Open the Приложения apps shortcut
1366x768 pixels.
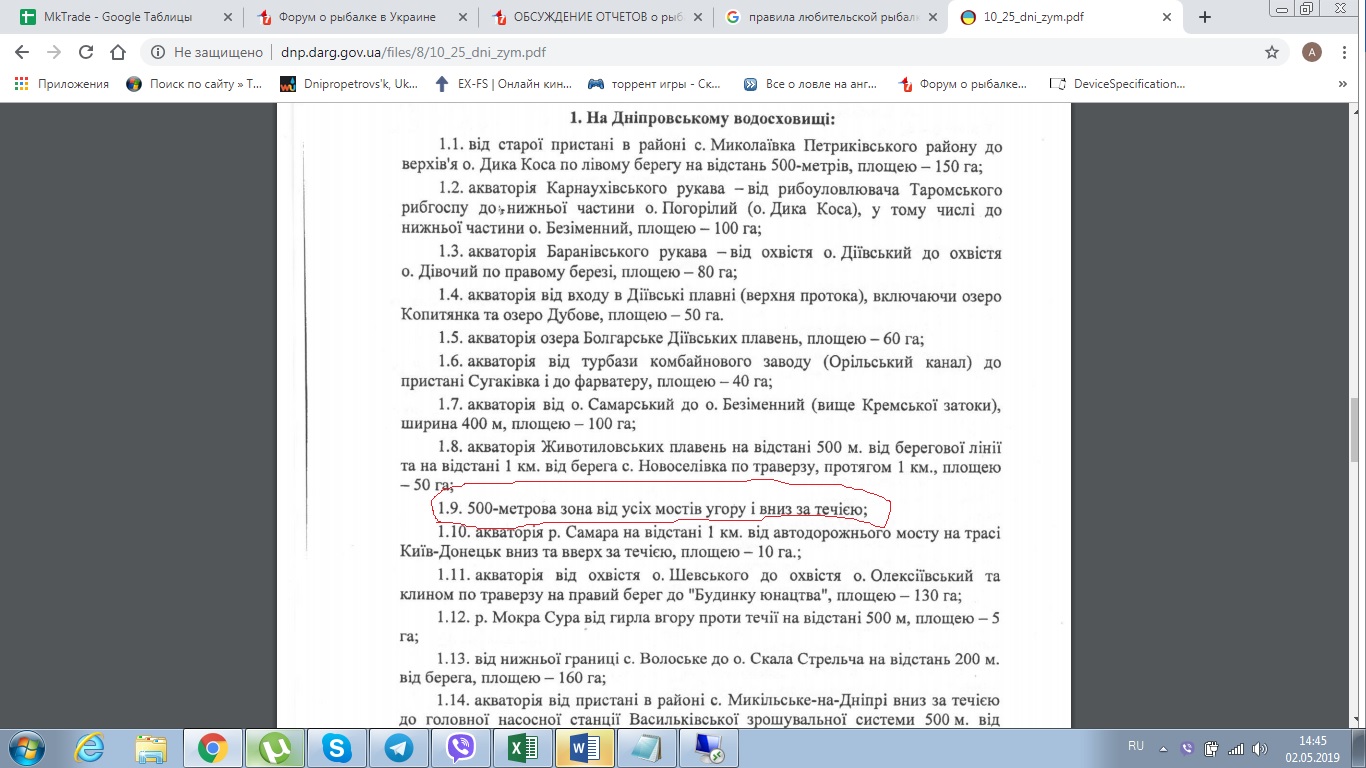[x=62, y=84]
